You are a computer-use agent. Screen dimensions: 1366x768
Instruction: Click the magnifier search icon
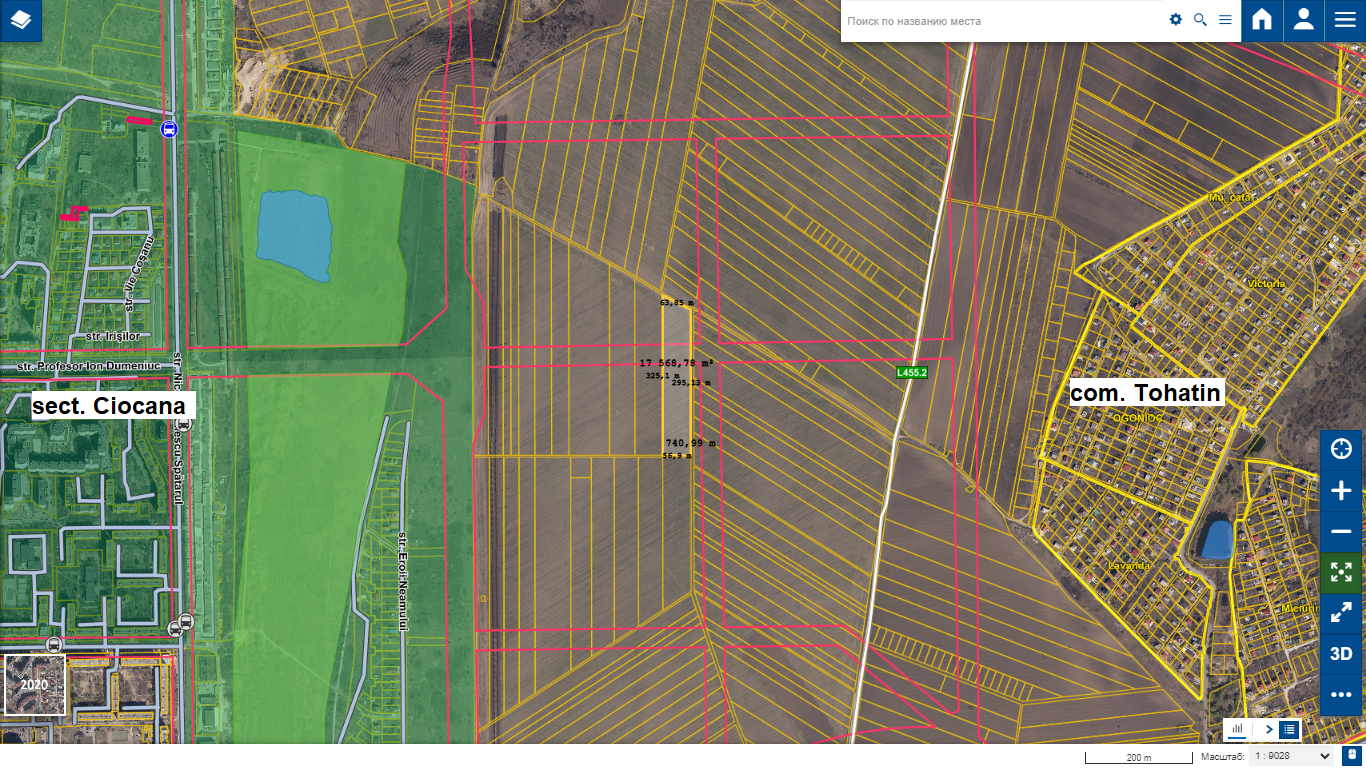point(1200,20)
